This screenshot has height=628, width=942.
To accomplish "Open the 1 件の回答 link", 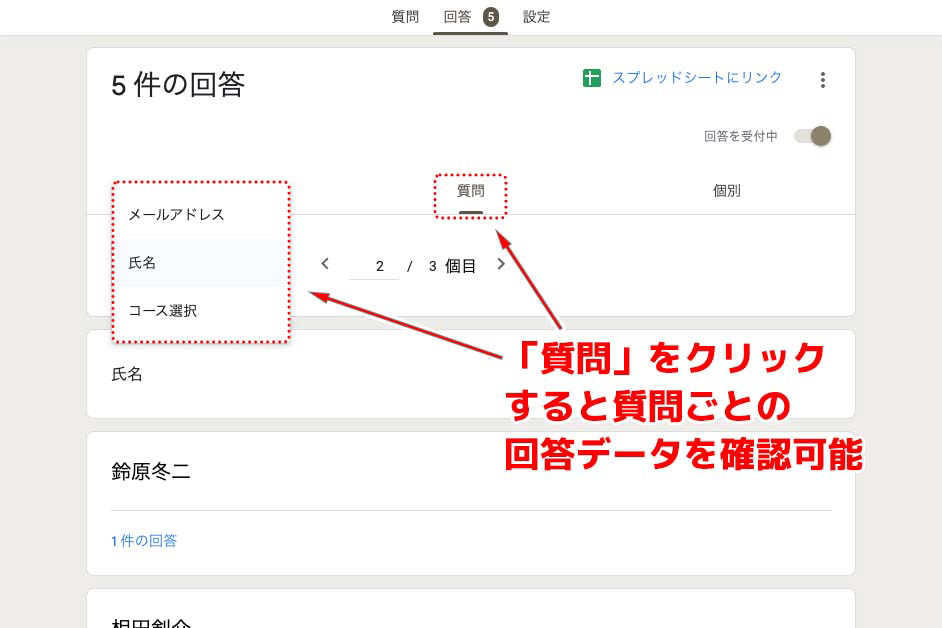I will (x=144, y=541).
